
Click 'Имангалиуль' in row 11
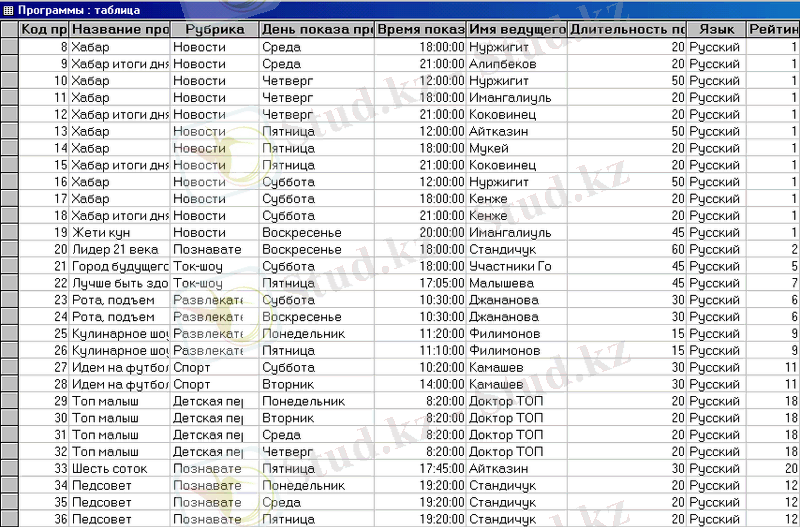(517, 97)
